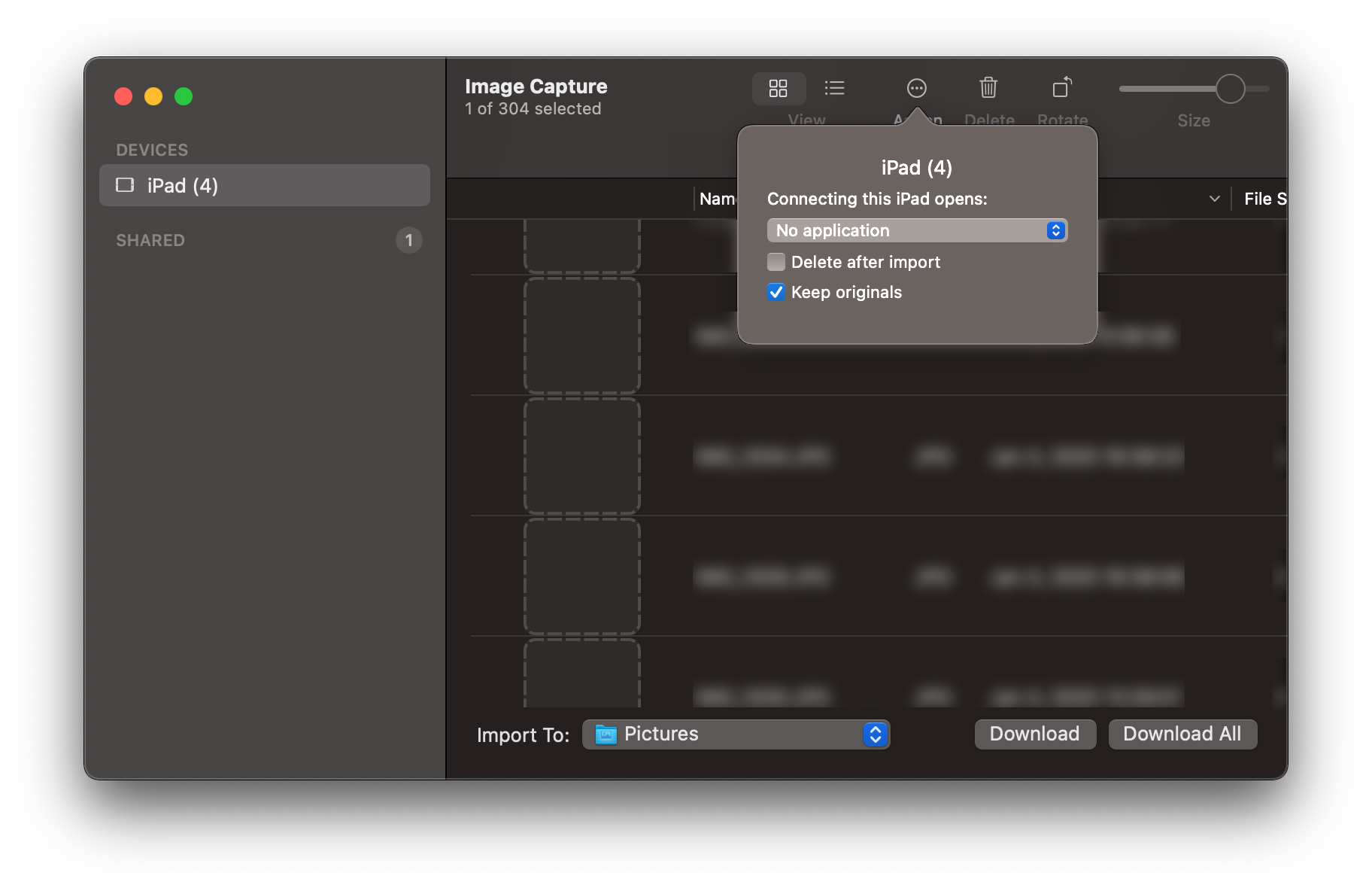The height and width of the screenshot is (891, 1372).
Task: Click the "Connecting this iPad opens:" label
Action: (x=877, y=199)
